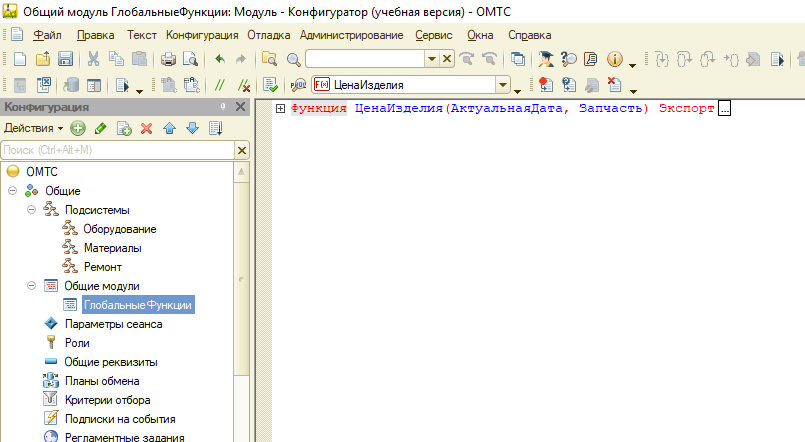Collapse the Общие tree node
The height and width of the screenshot is (442, 805).
pos(13,190)
